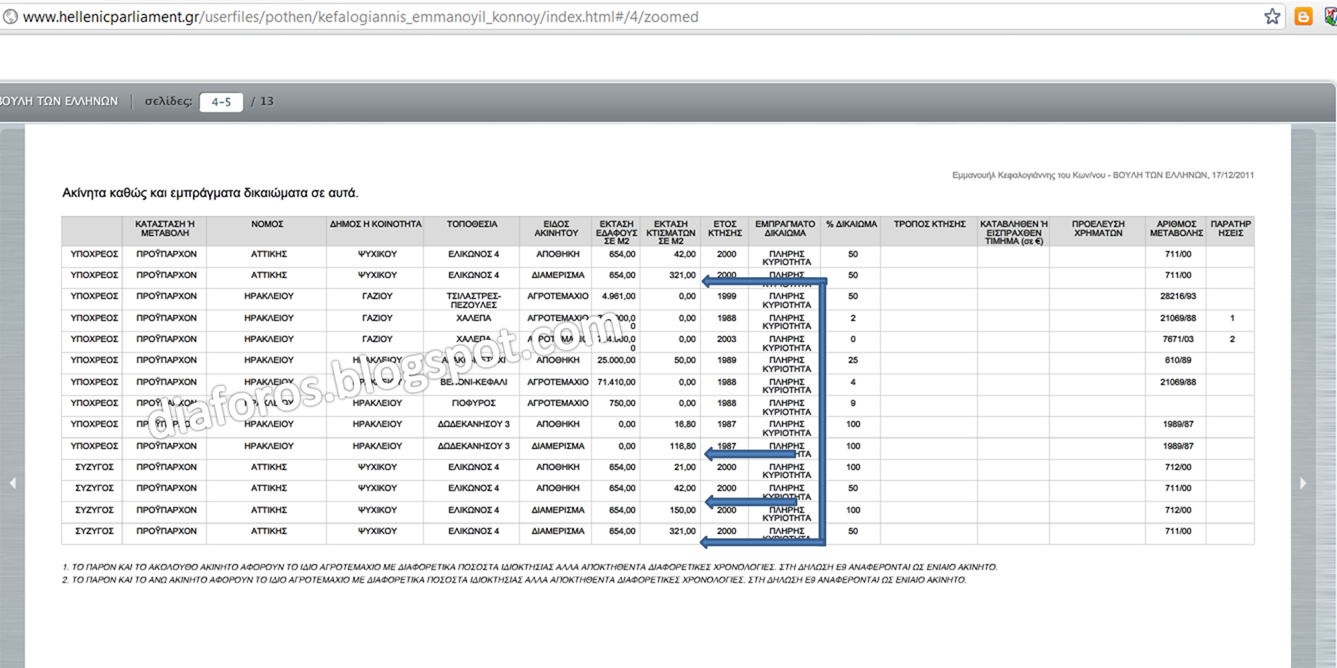Click the ΑΡΙΘΜΟΣ ΜΕΤΑΒΟΛΗΣ column header
The image size is (1337, 668).
click(1176, 229)
